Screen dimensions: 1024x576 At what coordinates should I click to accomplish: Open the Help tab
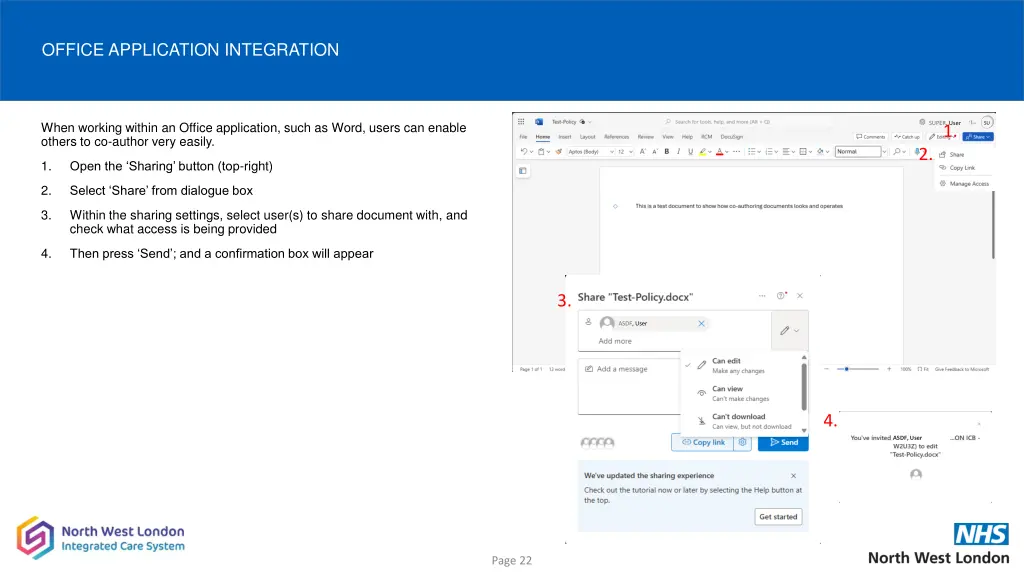(x=687, y=137)
